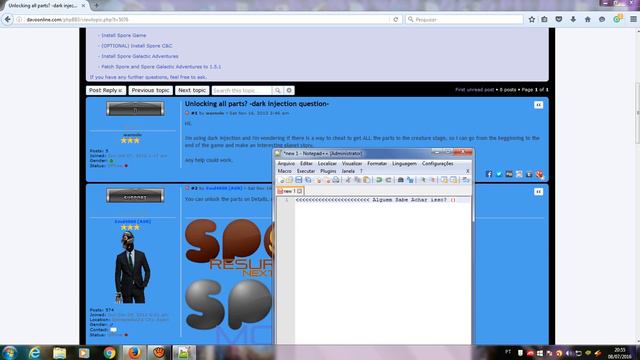Open Windows Start button
Viewport: 640px width, 360px height.
(10, 353)
